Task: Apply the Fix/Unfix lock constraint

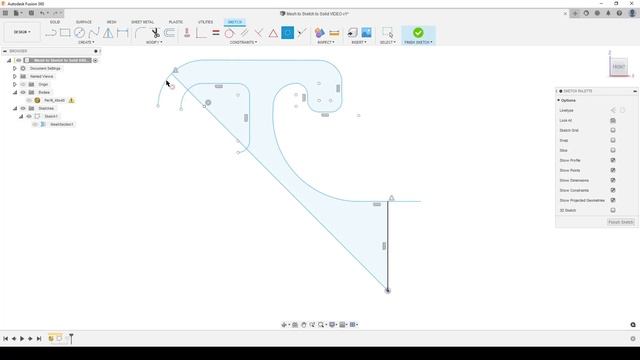Action: coord(187,33)
